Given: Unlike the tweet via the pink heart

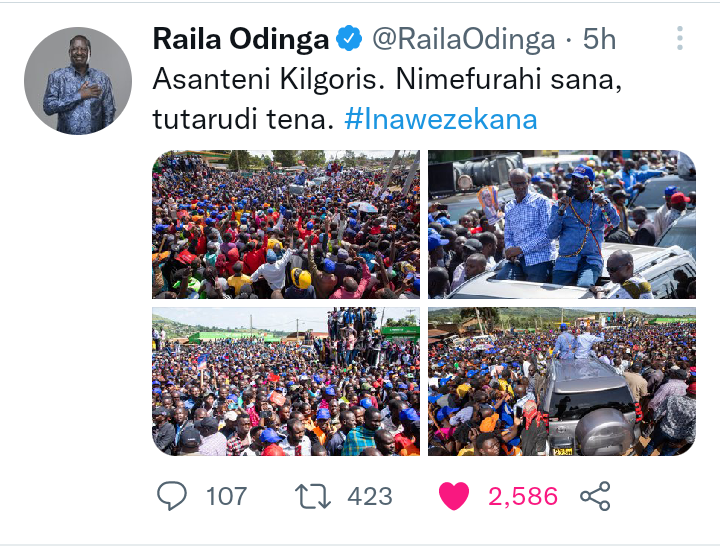Looking at the screenshot, I should (x=454, y=496).
